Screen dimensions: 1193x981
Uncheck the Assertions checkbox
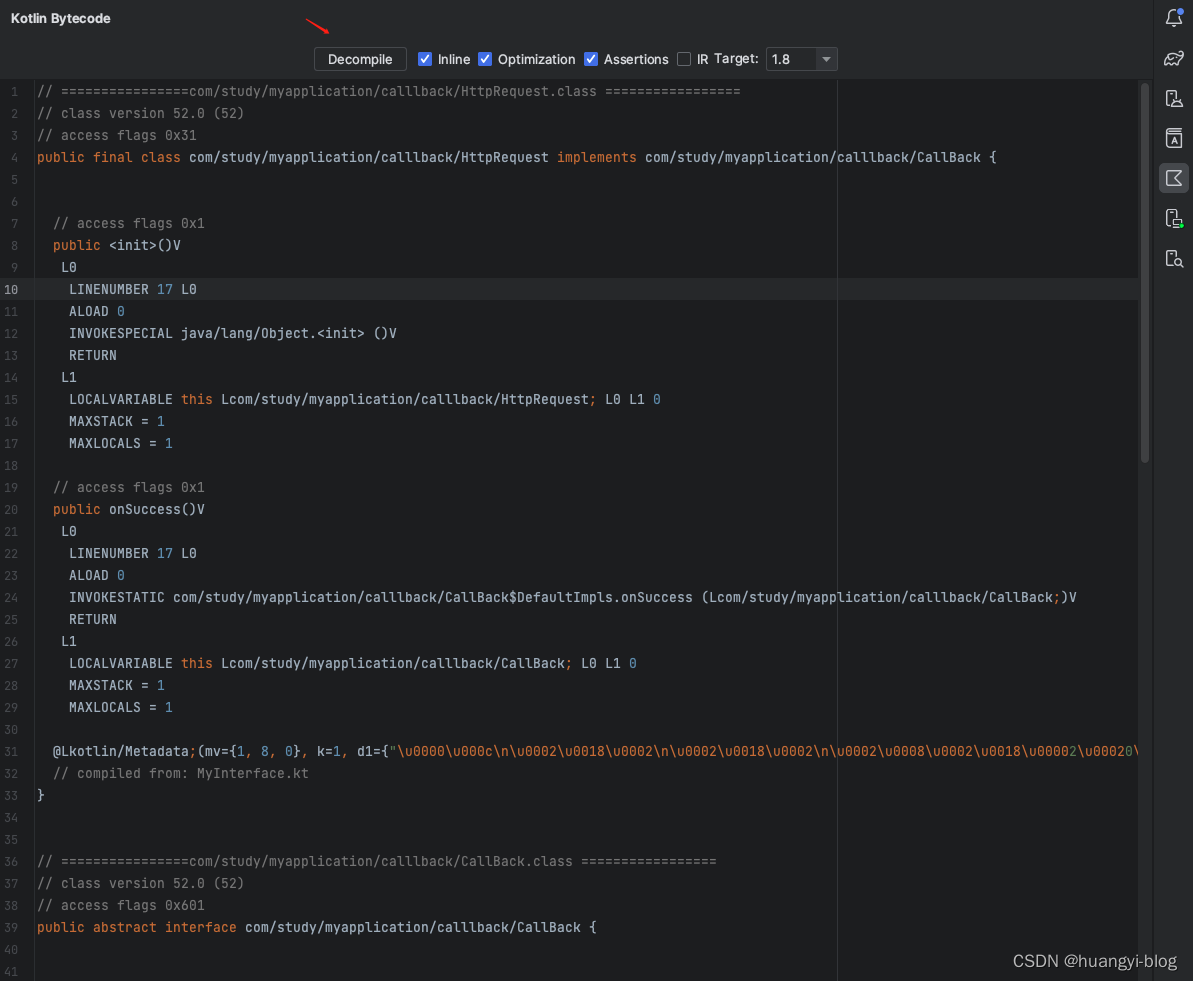coord(590,59)
